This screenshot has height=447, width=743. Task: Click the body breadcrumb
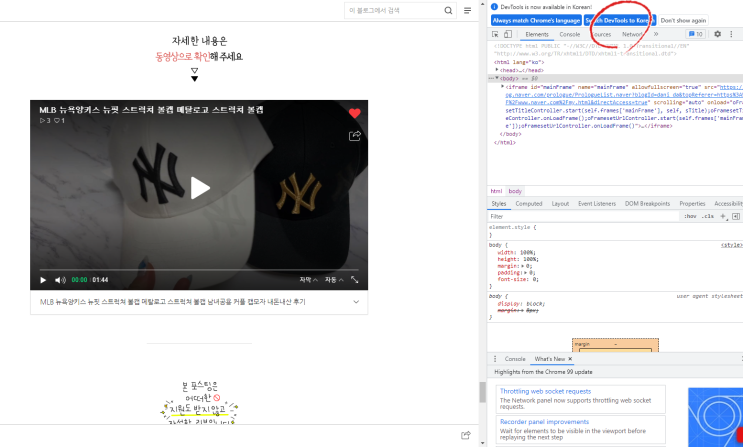tap(515, 191)
